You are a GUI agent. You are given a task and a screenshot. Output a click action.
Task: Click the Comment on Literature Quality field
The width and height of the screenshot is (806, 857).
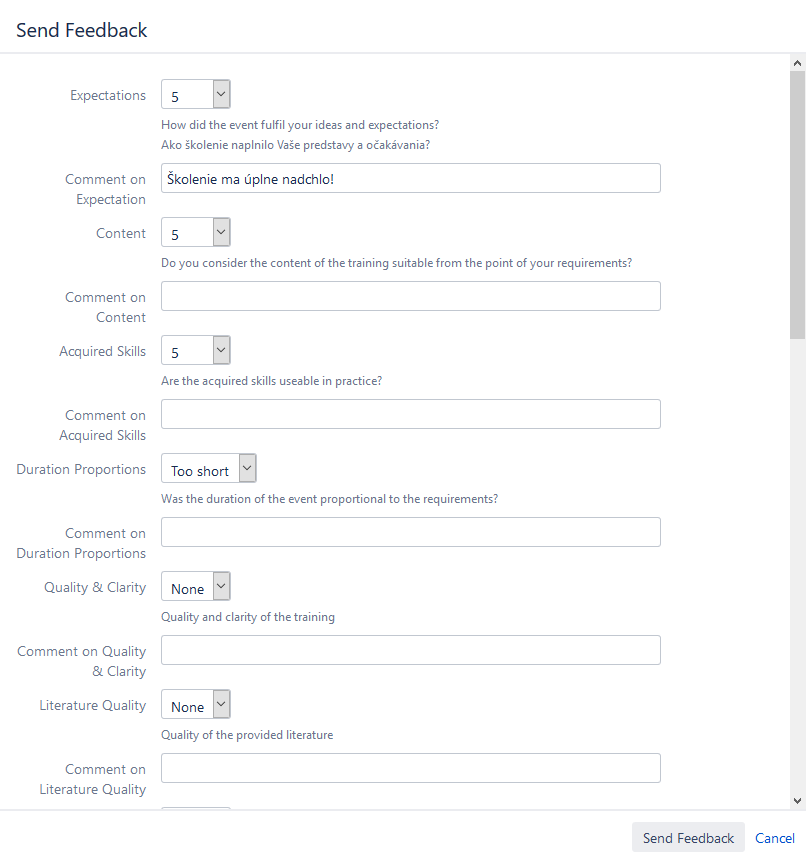pos(410,767)
